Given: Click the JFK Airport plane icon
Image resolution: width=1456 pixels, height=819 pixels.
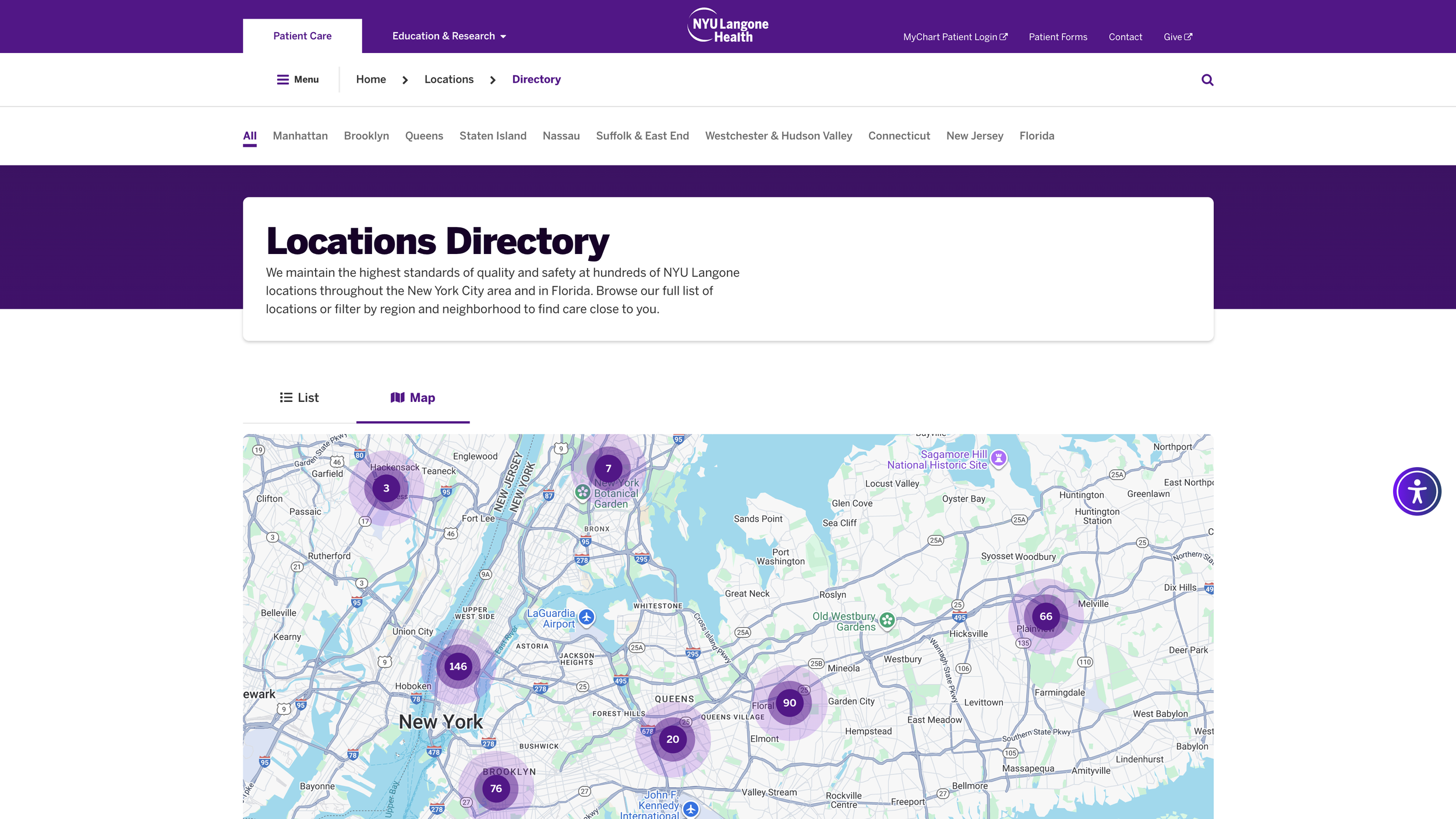Looking at the screenshot, I should click(x=691, y=809).
